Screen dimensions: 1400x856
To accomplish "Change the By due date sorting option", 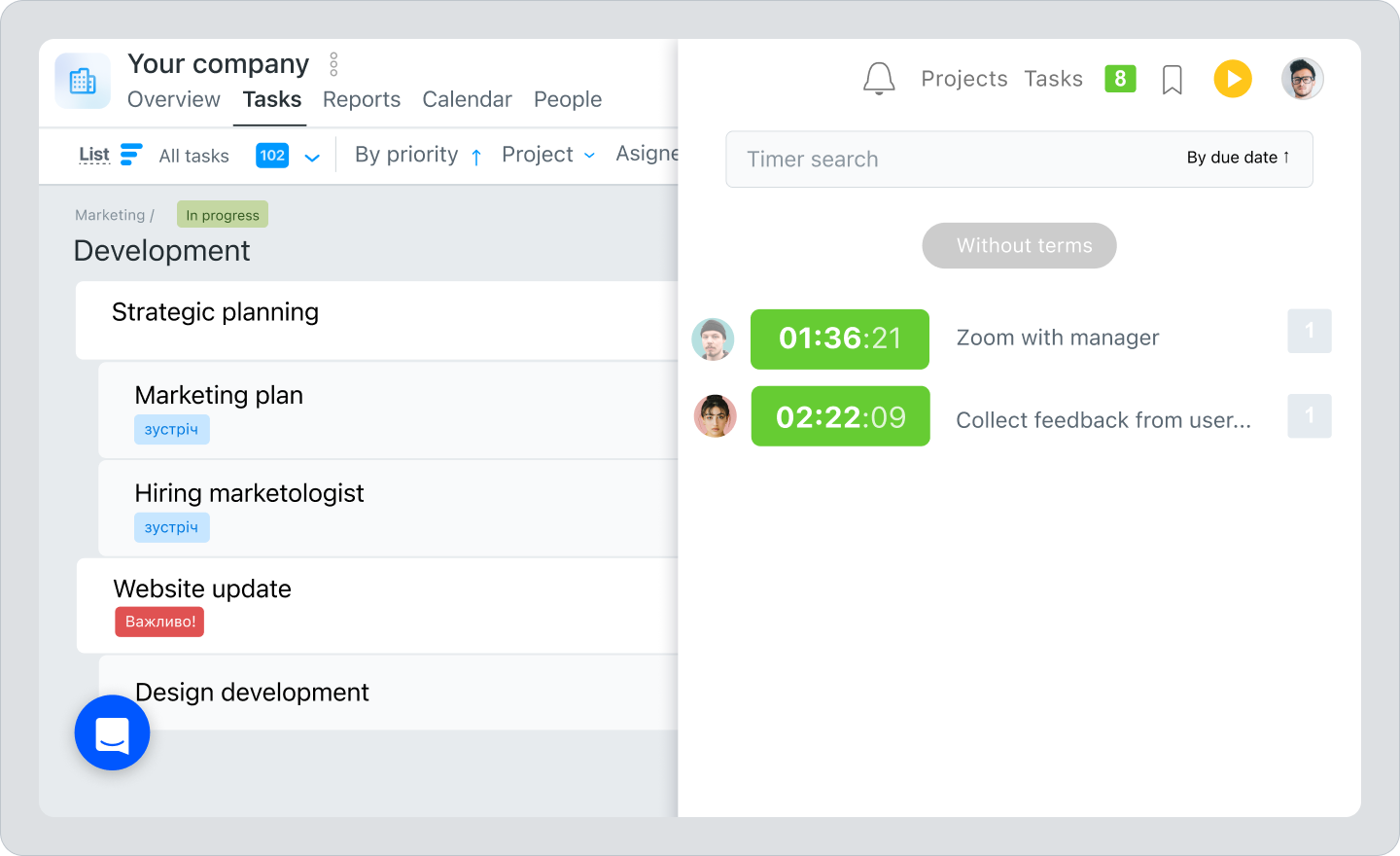I will tap(1236, 158).
